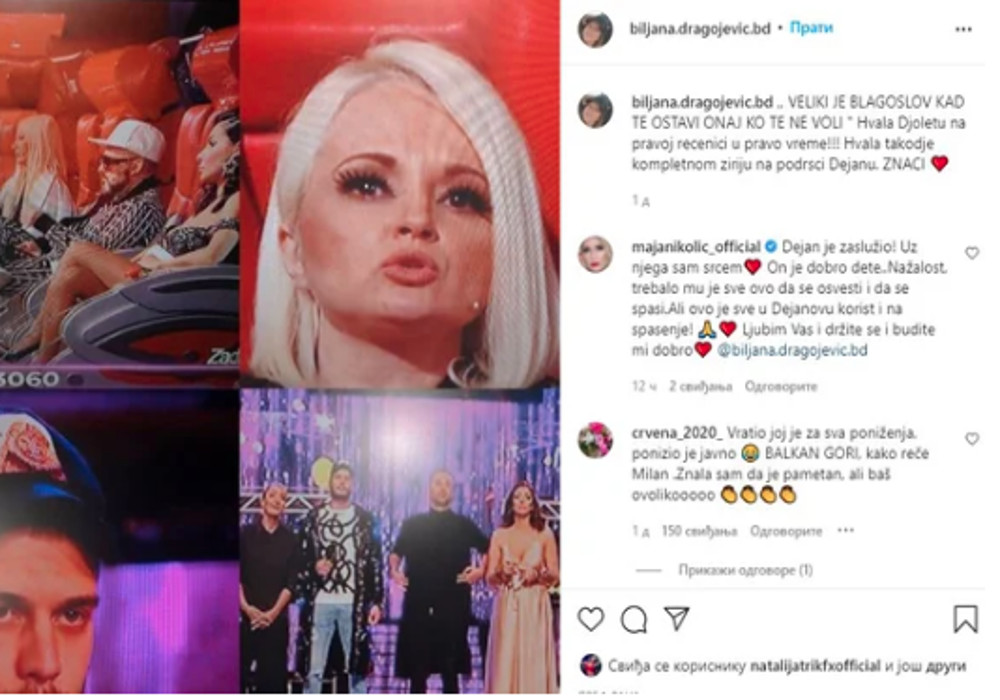This screenshot has width=1000, height=700.
Task: Like the post with the heart icon
Action: (591, 618)
